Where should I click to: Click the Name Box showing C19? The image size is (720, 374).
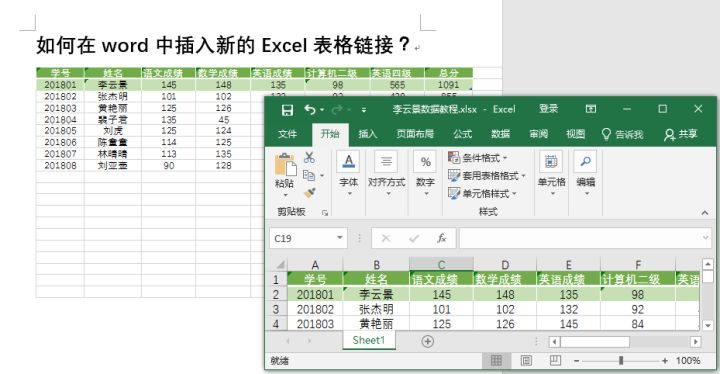coord(303,238)
